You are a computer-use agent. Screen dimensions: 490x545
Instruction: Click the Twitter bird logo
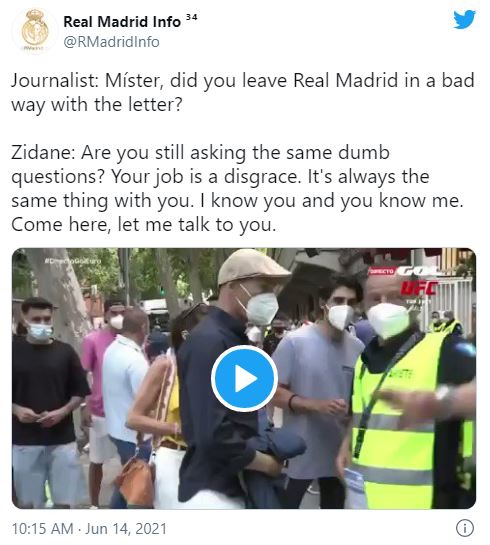(464, 19)
